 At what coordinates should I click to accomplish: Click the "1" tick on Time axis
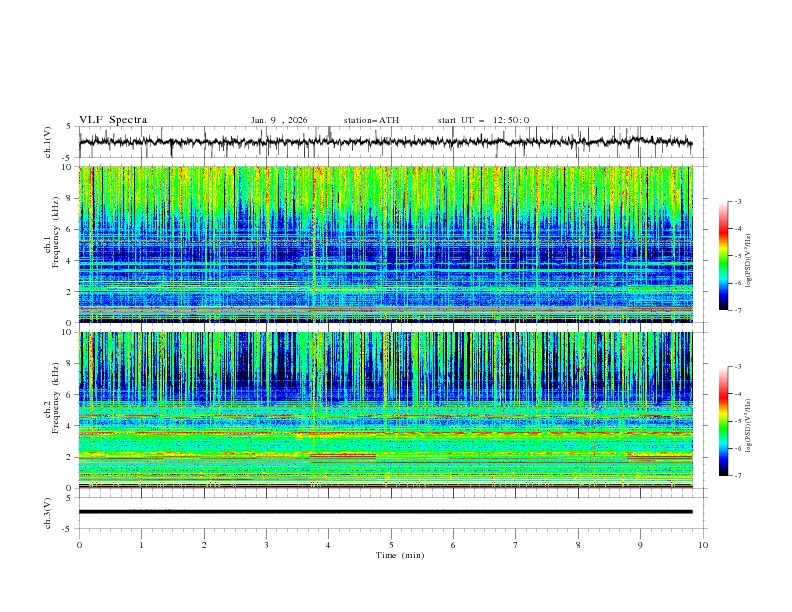pyautogui.click(x=141, y=545)
